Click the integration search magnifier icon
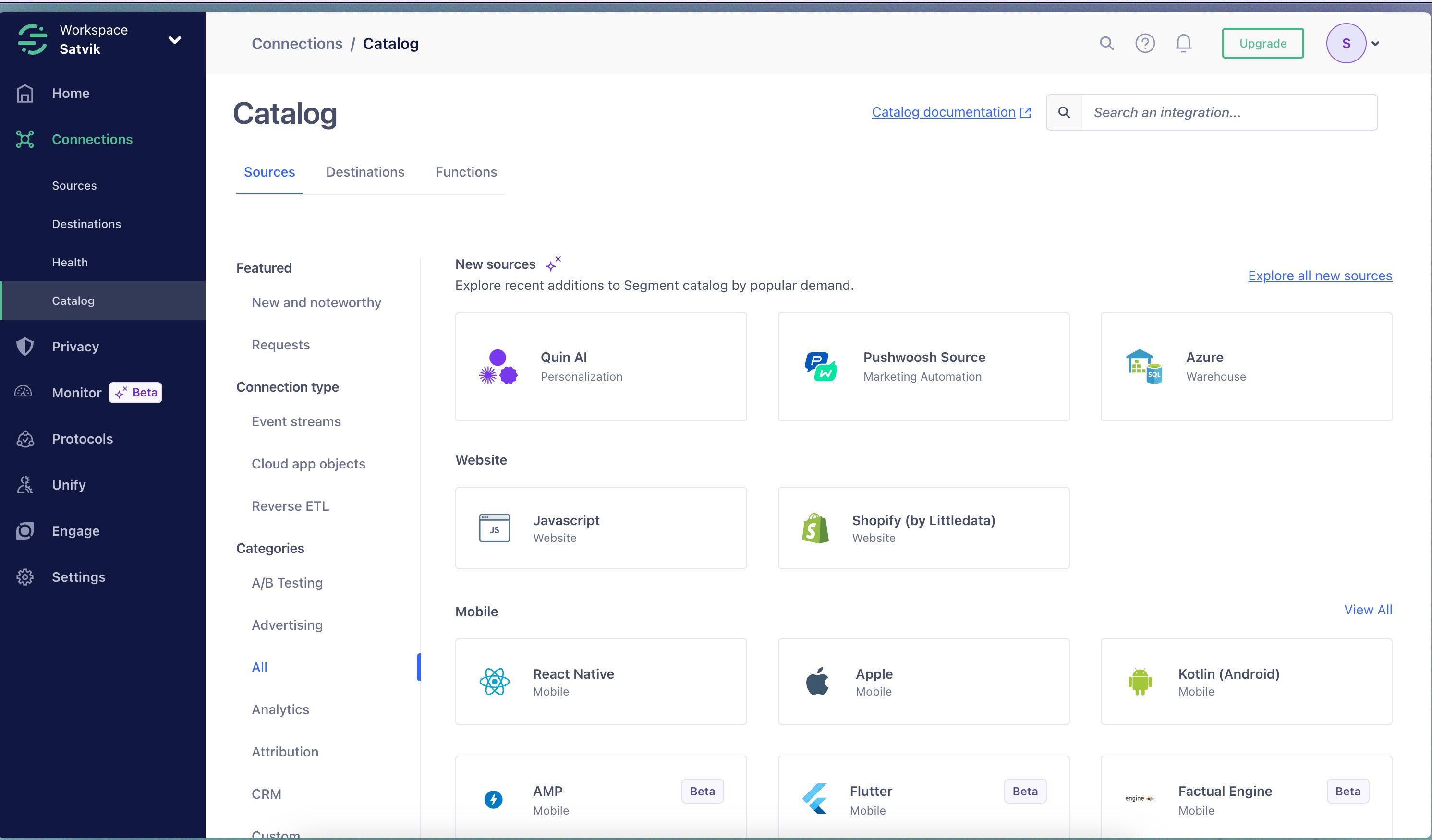The height and width of the screenshot is (840, 1432). point(1064,112)
